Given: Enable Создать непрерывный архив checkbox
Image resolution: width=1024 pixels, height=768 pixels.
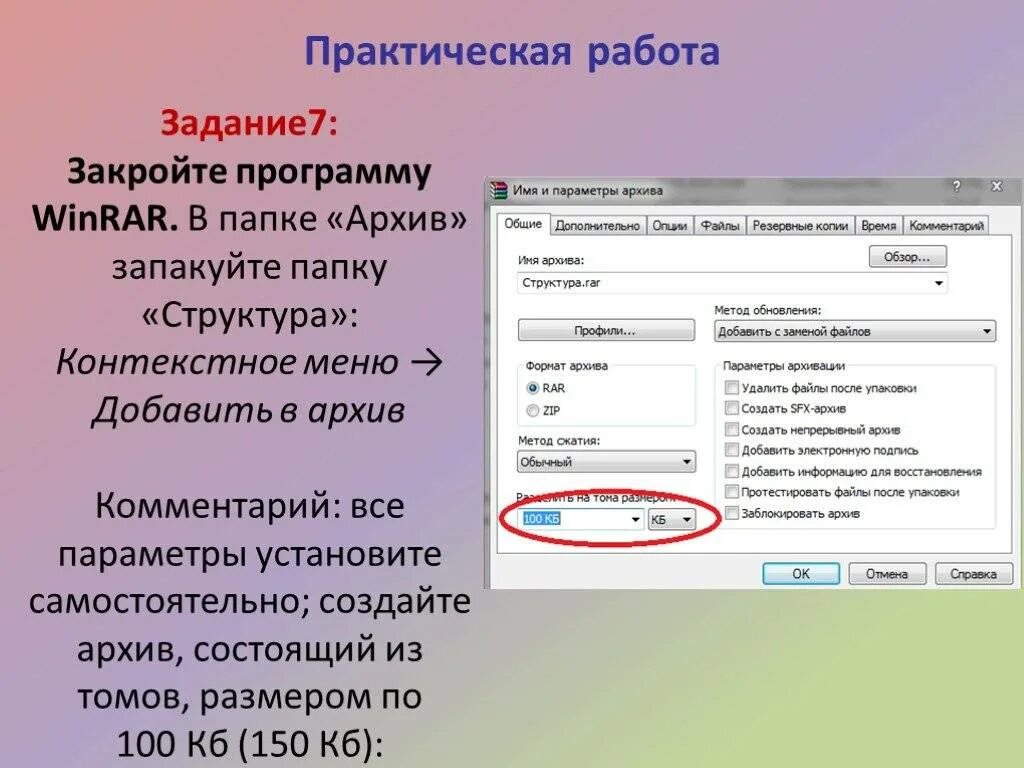Looking at the screenshot, I should (x=732, y=429).
